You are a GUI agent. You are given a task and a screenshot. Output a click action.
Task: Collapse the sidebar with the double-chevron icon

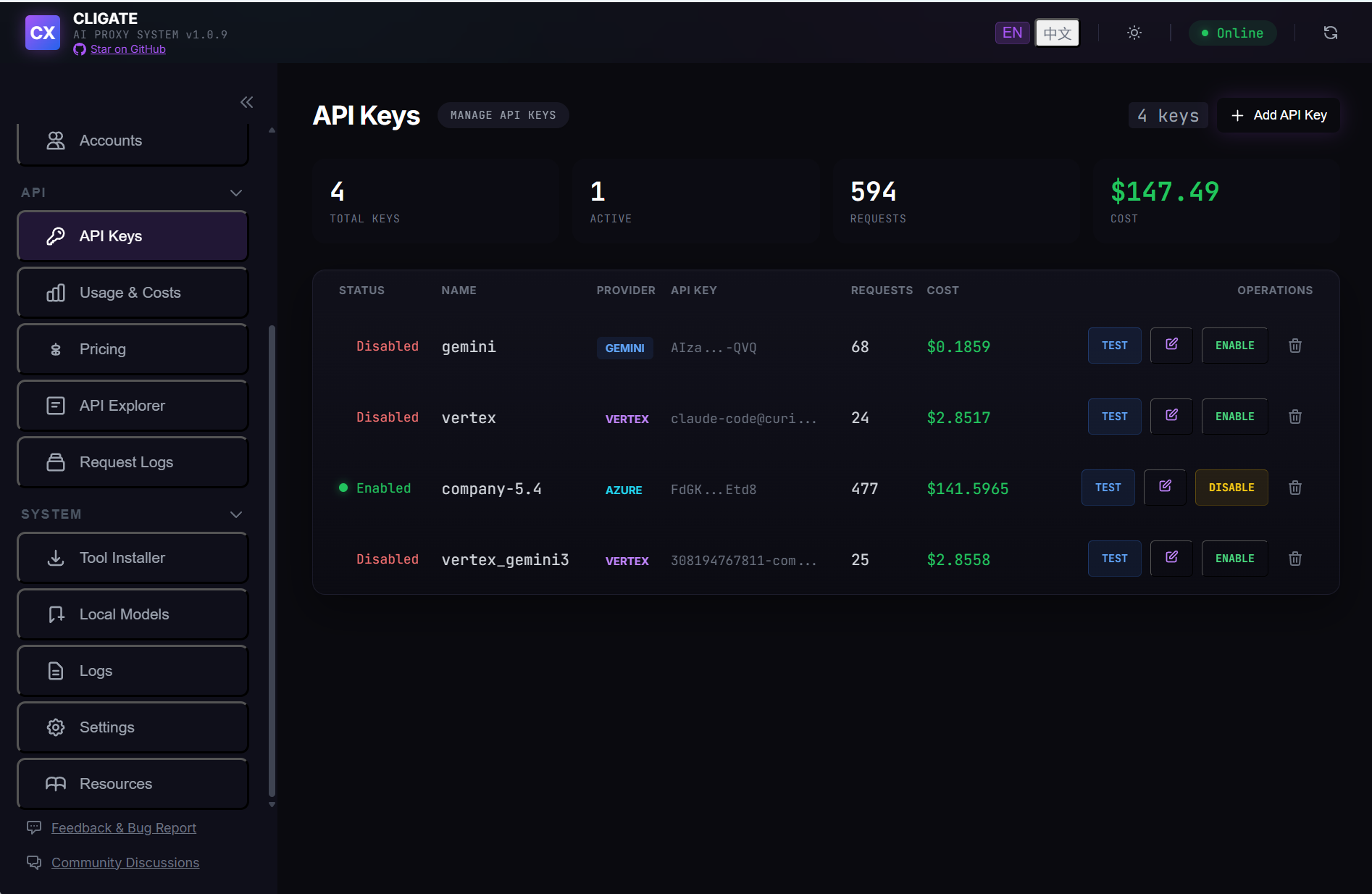247,102
